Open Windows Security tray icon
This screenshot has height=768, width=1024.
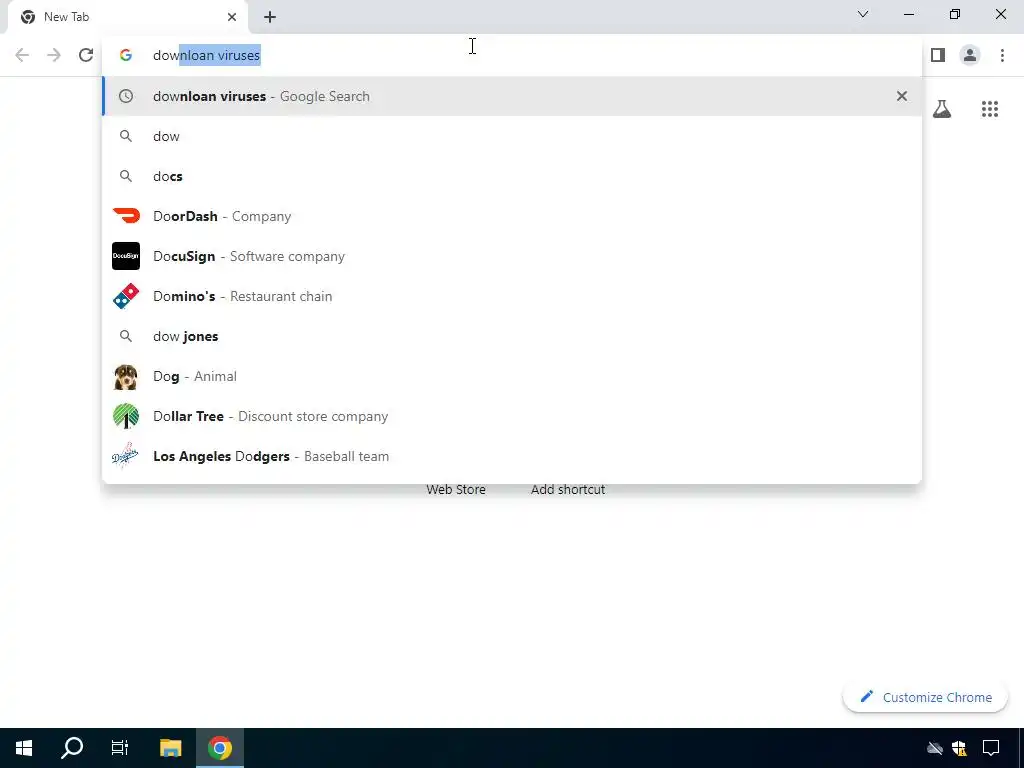[959, 748]
